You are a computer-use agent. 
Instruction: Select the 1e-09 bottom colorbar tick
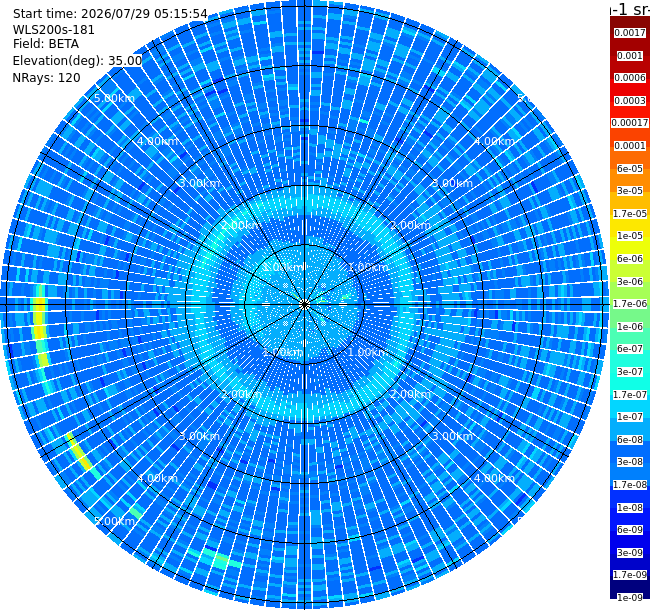tap(630, 598)
